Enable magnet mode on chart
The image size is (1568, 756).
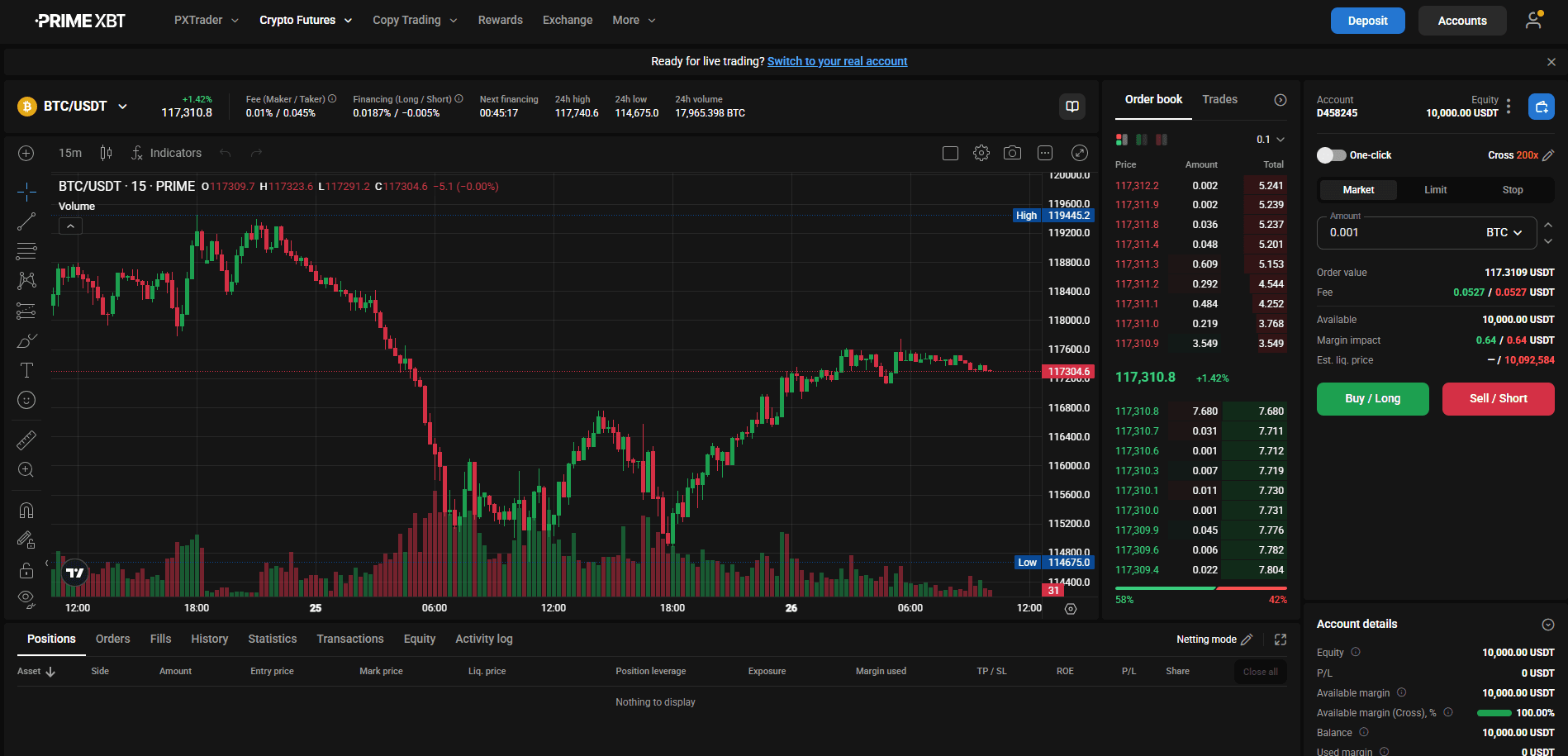click(26, 510)
